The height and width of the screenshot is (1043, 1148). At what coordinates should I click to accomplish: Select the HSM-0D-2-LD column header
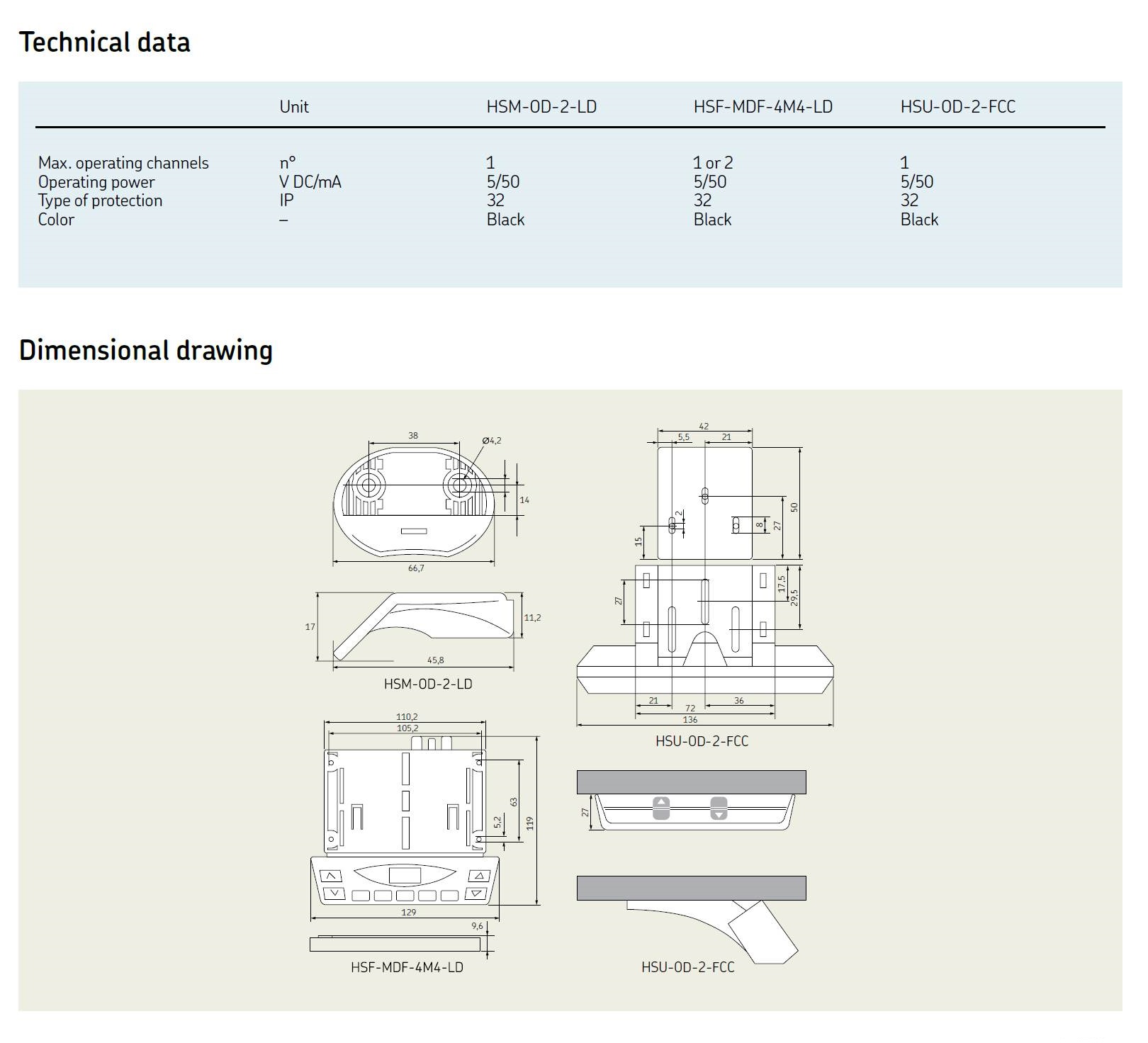pos(541,107)
